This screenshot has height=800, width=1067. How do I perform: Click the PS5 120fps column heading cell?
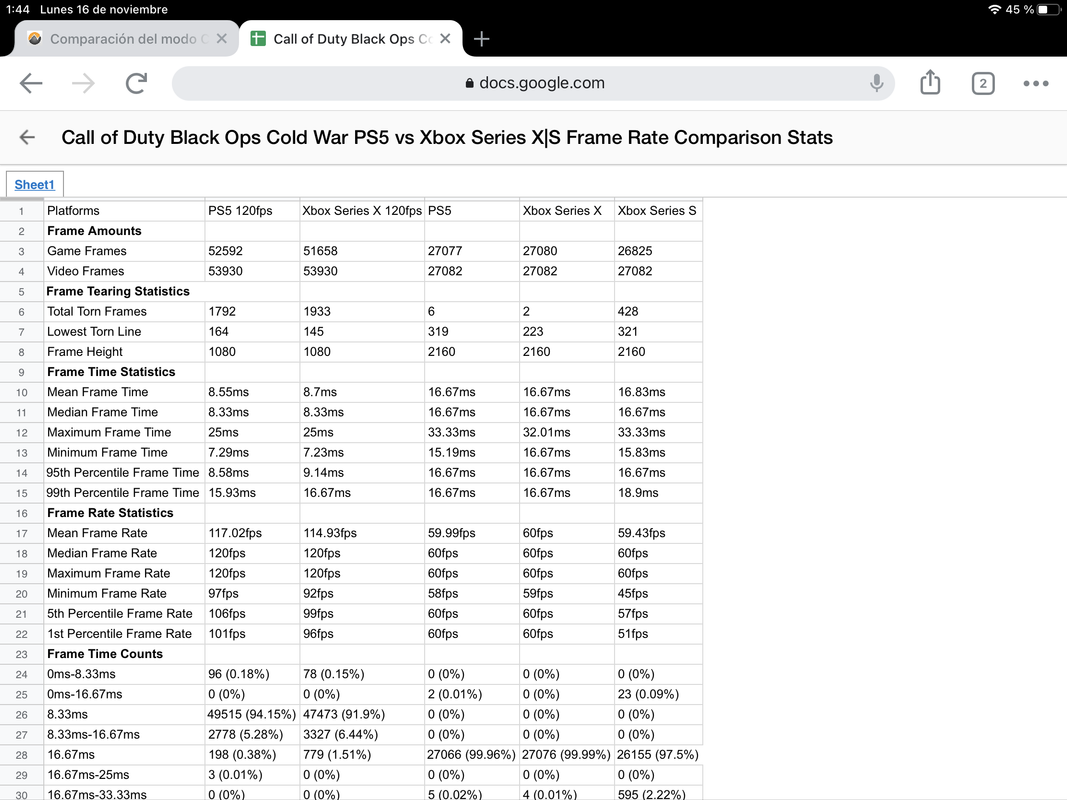pyautogui.click(x=252, y=211)
